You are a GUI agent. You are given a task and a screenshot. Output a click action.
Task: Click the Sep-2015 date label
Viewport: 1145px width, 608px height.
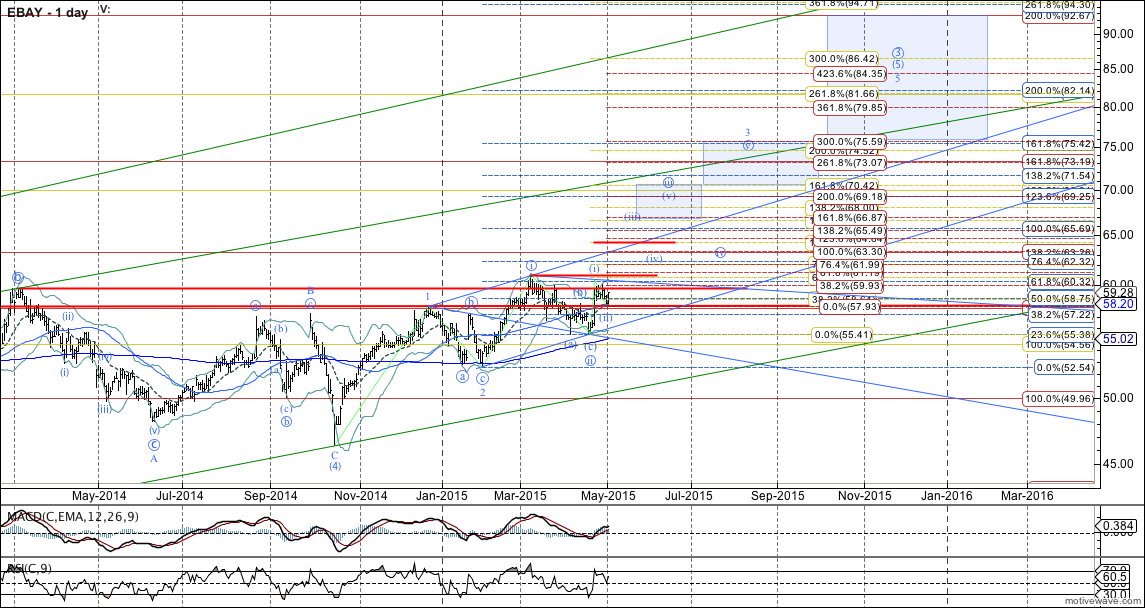point(776,494)
